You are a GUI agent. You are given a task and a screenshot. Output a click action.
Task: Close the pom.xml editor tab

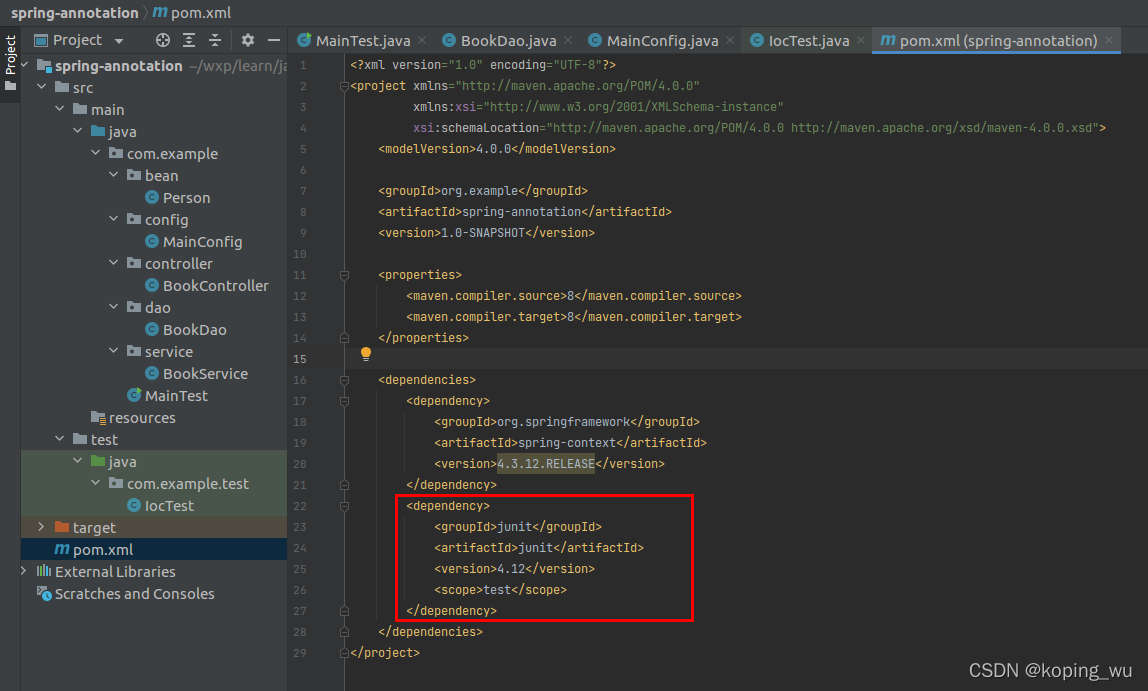[1109, 40]
